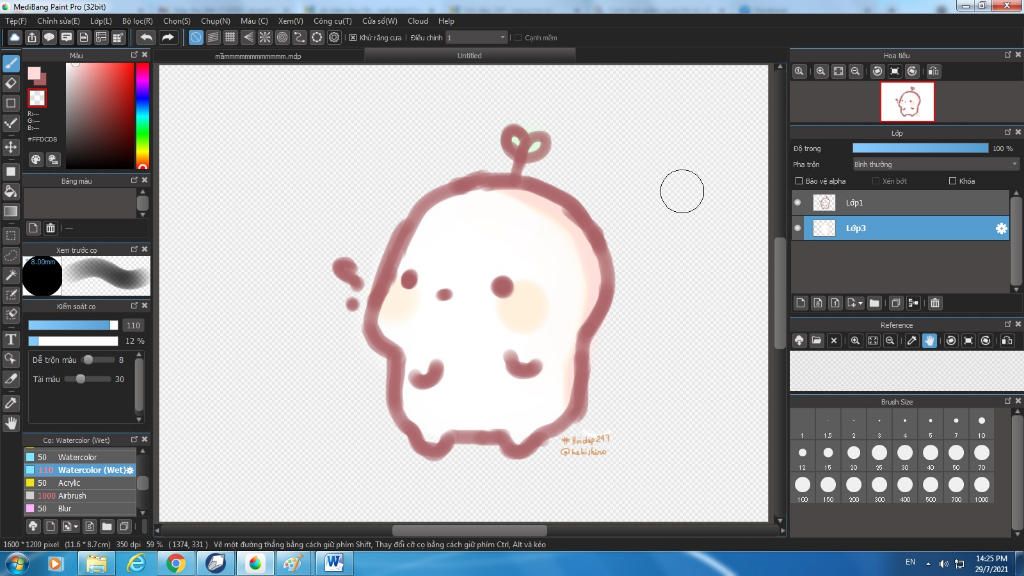Select the Watercolor brush preset
1024x576 pixels.
80,457
